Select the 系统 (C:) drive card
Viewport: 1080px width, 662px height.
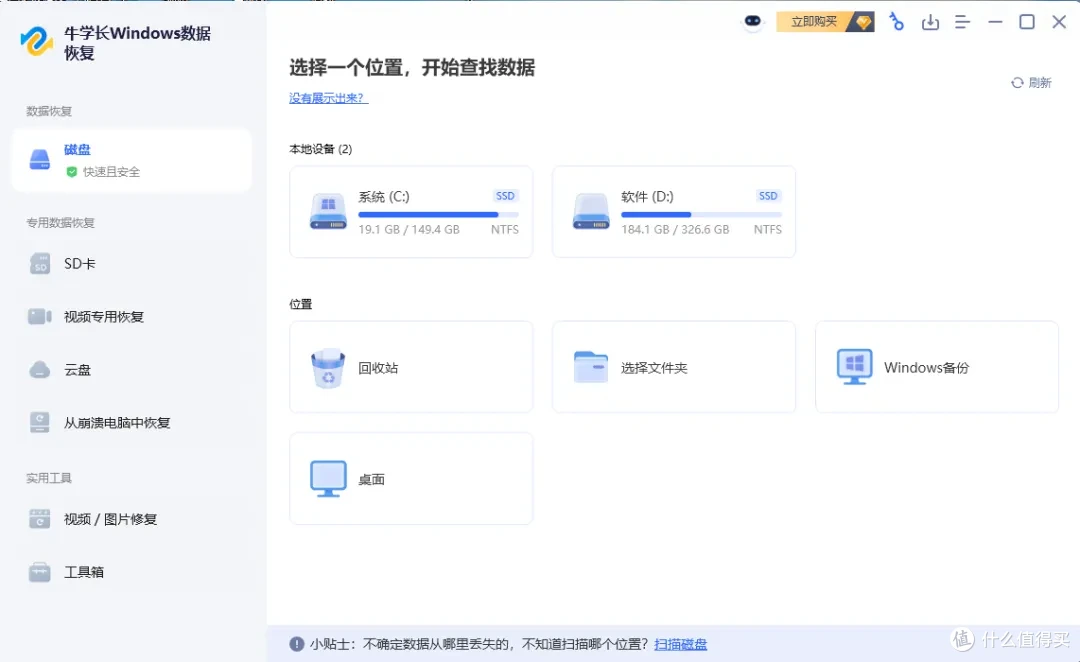[411, 212]
